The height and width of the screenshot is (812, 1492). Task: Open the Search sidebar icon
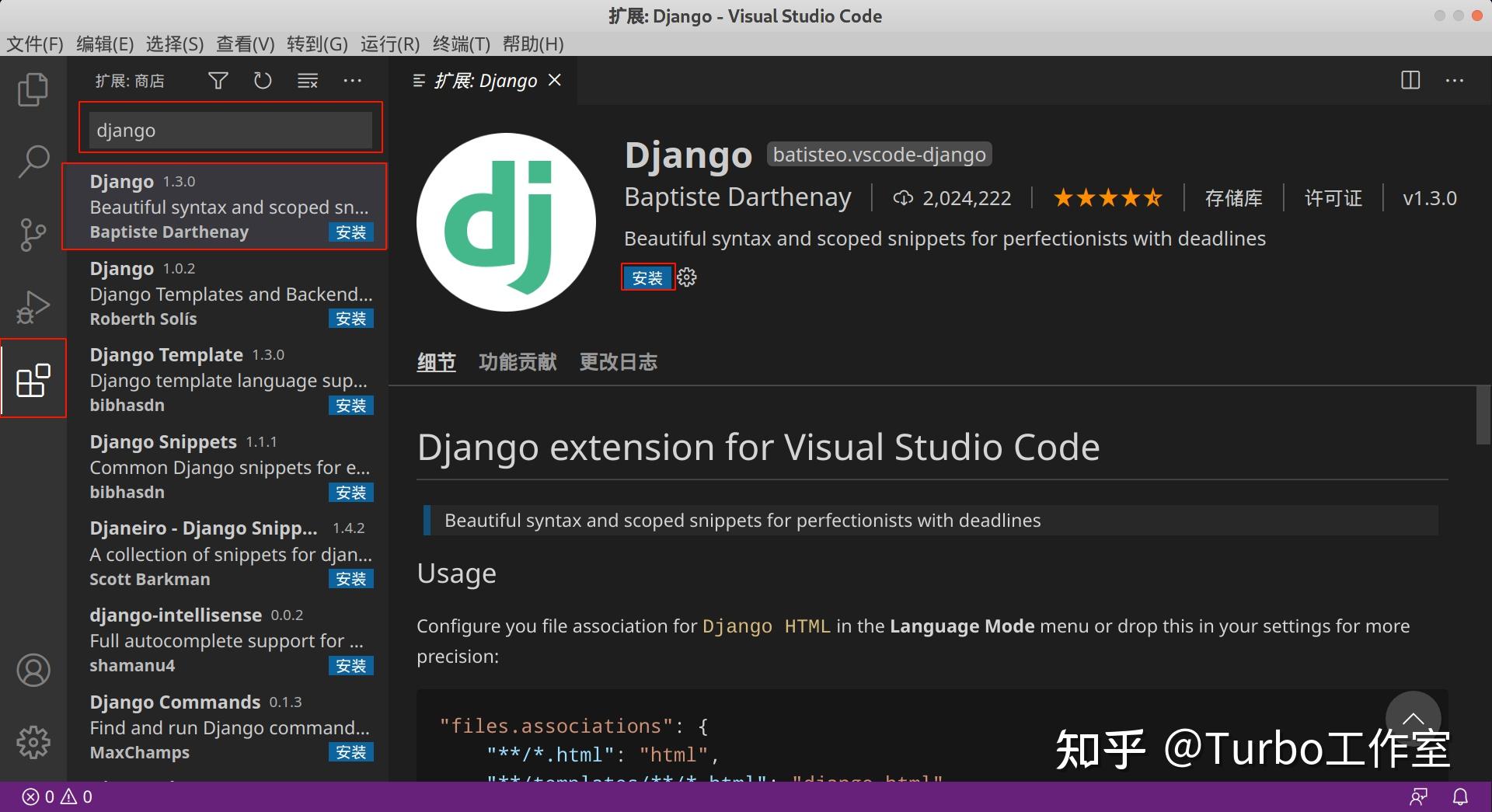tap(33, 161)
